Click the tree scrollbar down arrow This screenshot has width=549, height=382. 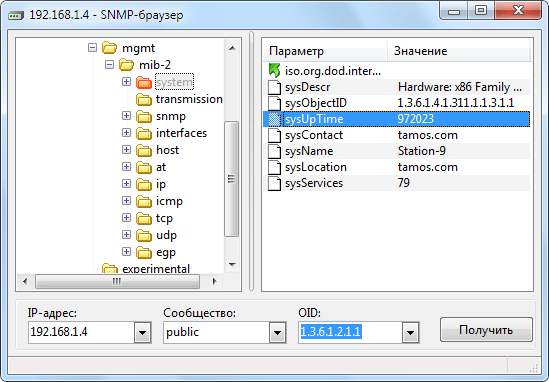click(x=232, y=265)
